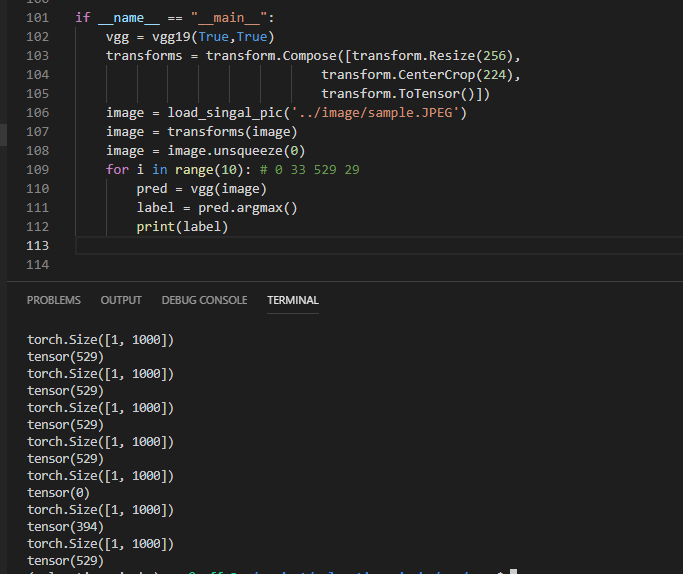This screenshot has height=574, width=683.
Task: Click 'transform.Resize(256)' in line 103
Action: pyautogui.click(x=432, y=56)
